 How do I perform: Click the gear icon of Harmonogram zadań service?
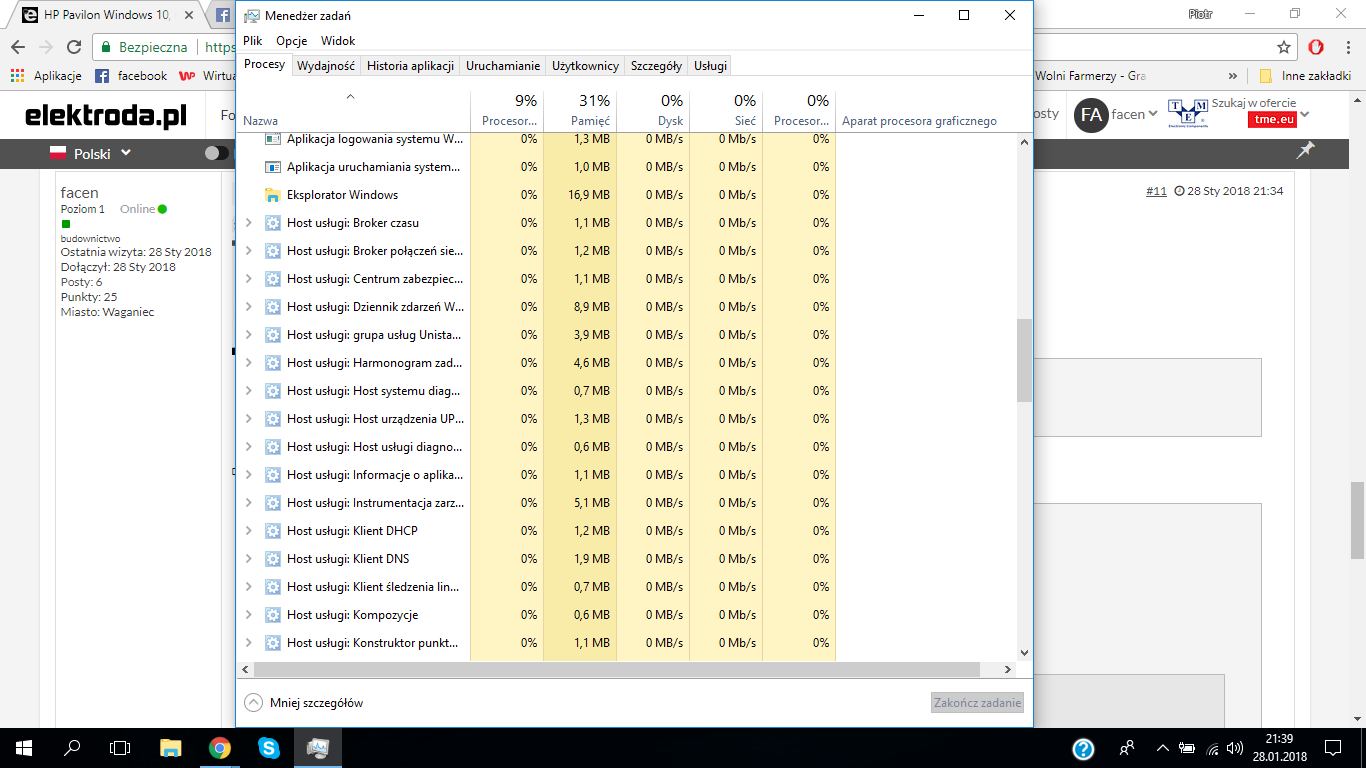pyautogui.click(x=272, y=363)
